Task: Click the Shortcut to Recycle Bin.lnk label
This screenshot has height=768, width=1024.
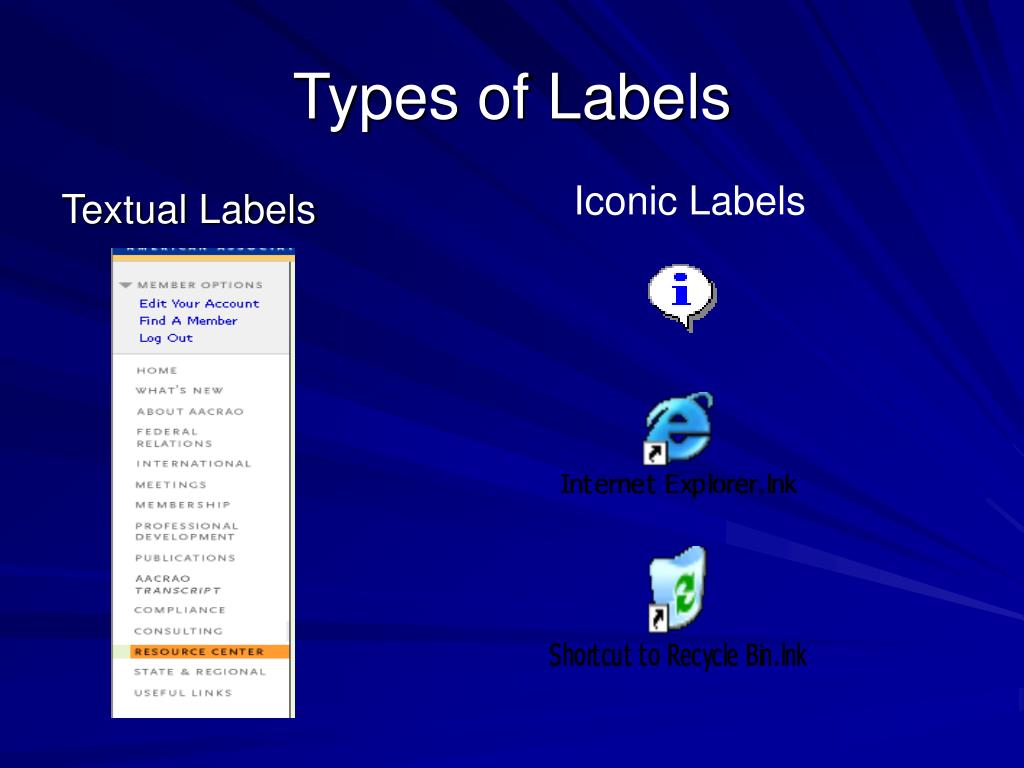Action: click(x=678, y=656)
